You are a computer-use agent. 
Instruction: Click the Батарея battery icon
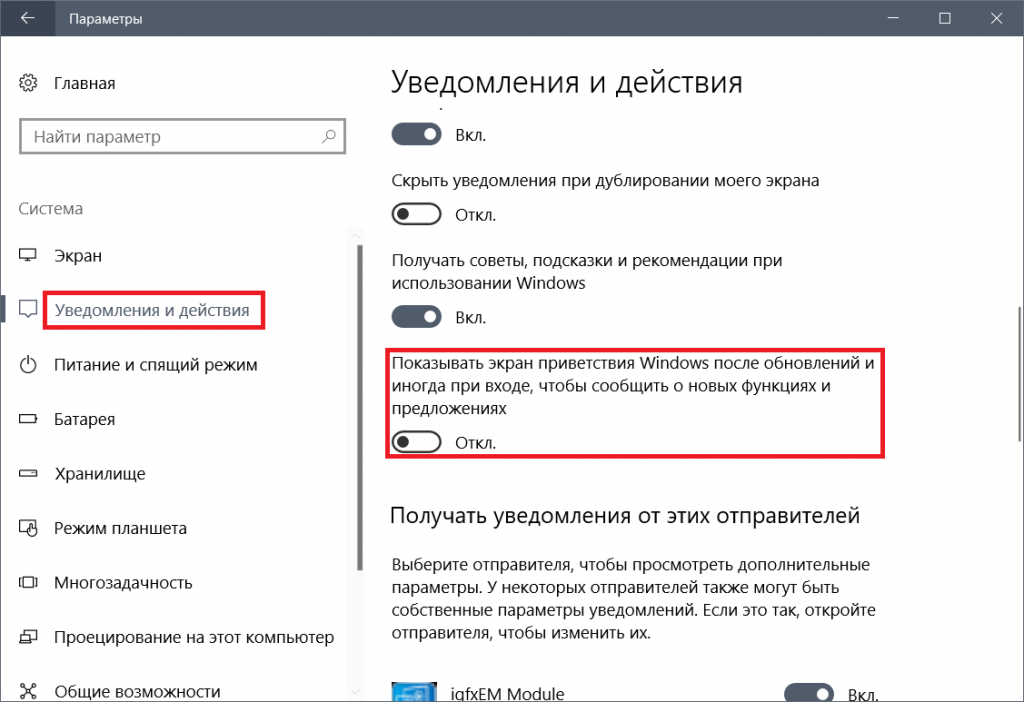click(28, 419)
